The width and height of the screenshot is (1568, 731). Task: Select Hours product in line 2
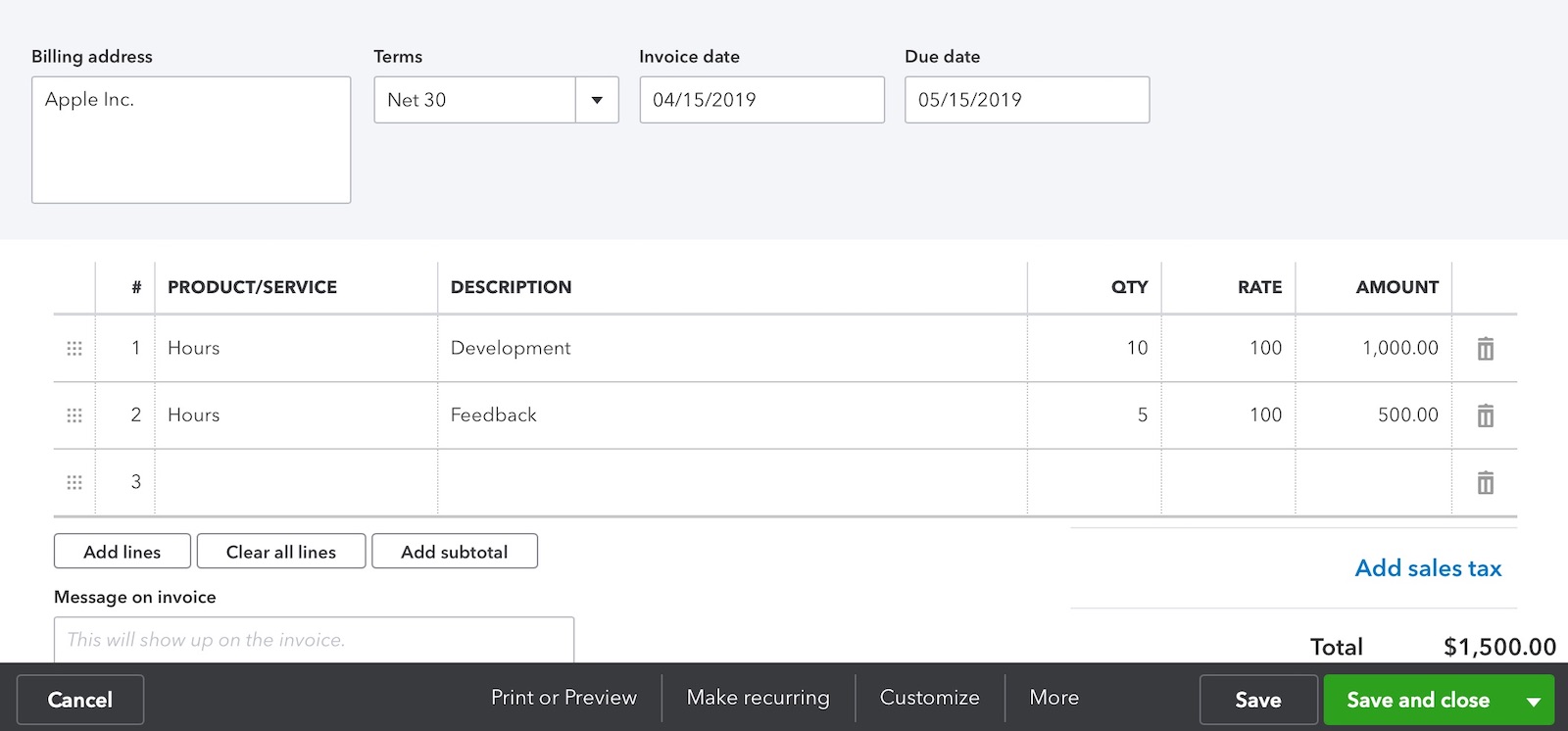296,415
